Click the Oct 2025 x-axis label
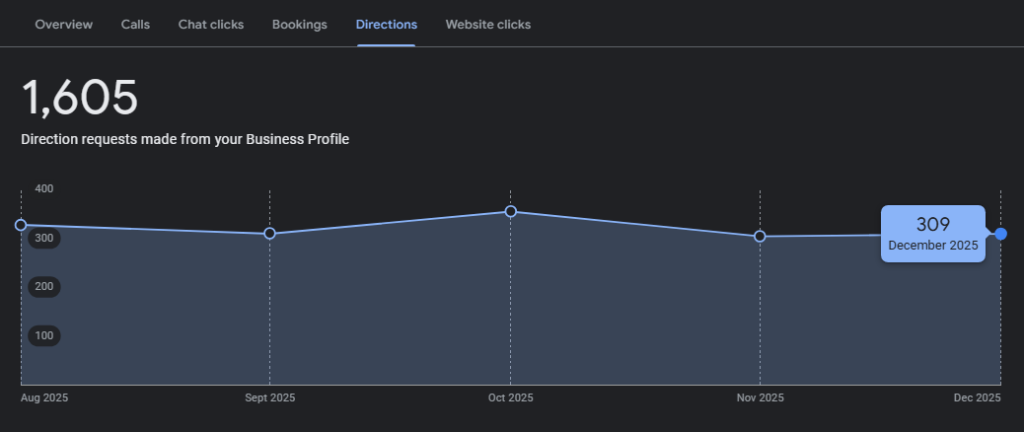This screenshot has height=432, width=1024. tap(510, 398)
